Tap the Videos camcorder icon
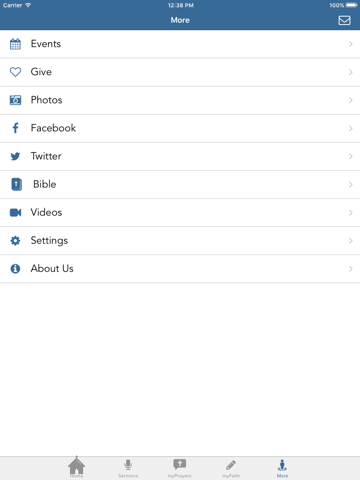This screenshot has height=480, width=360. [15, 212]
